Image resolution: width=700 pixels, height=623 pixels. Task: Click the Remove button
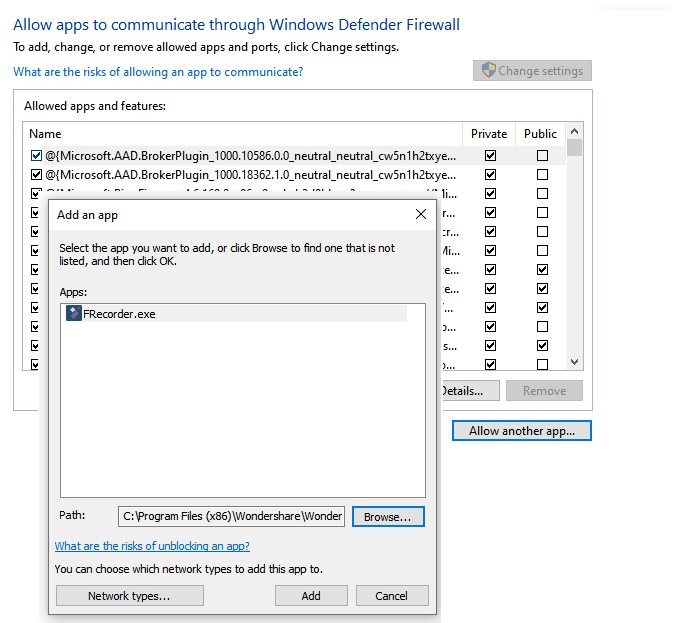pyautogui.click(x=544, y=390)
